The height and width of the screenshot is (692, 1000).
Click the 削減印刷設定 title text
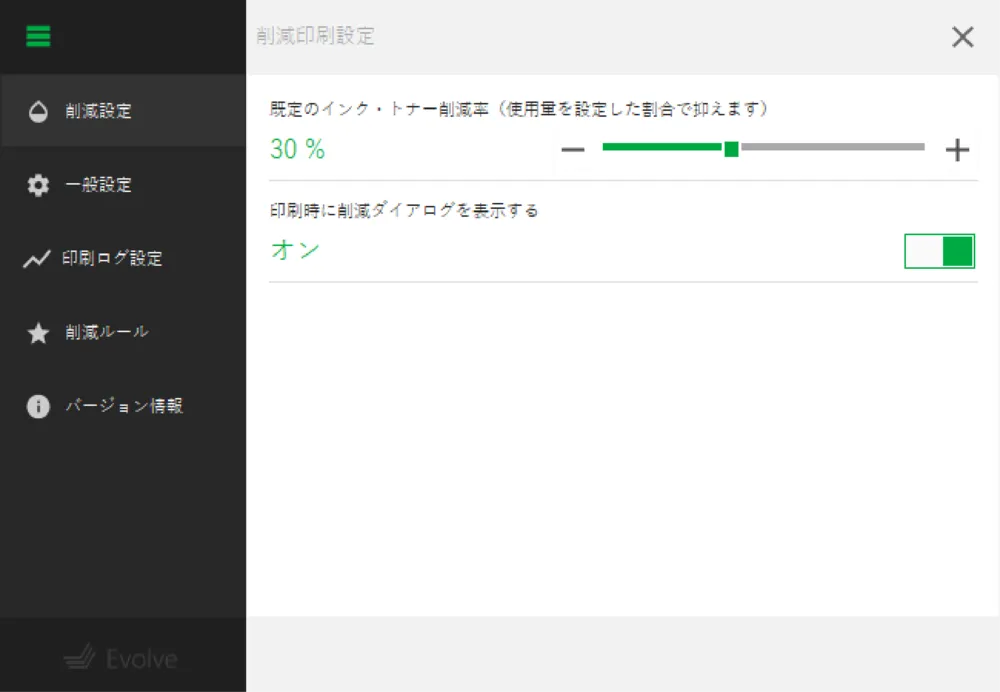click(315, 36)
